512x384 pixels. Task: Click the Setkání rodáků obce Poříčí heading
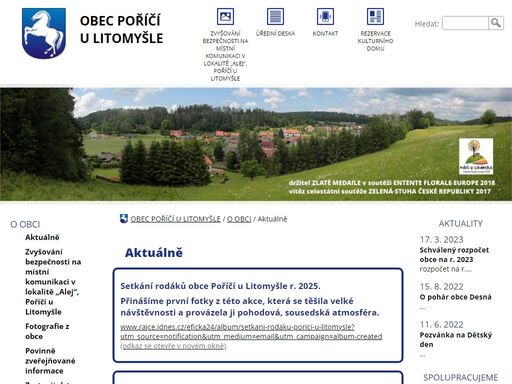tap(220, 286)
